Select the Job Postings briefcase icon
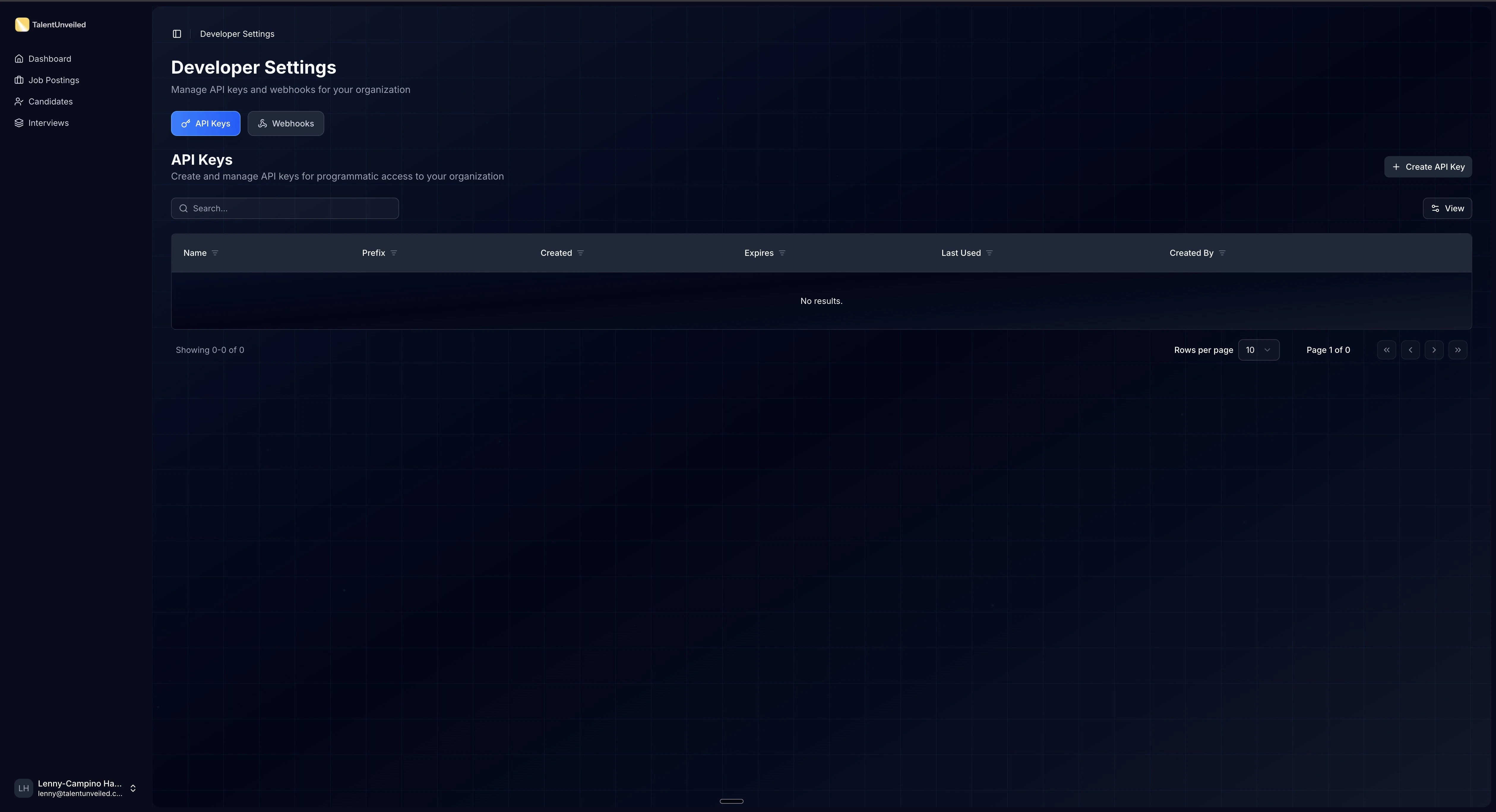The width and height of the screenshot is (1496, 812). pos(19,80)
